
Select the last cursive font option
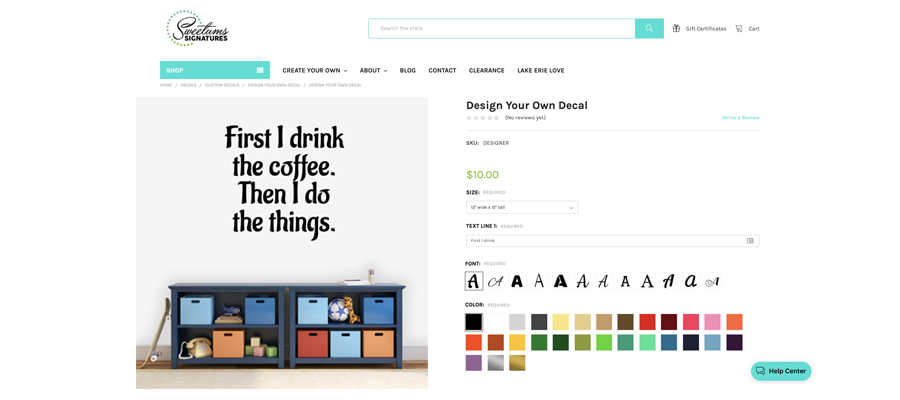coord(712,281)
